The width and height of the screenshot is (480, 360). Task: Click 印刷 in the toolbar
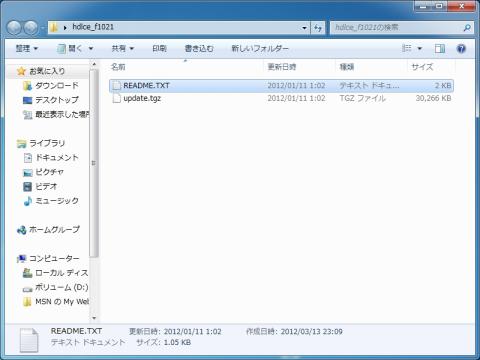(159, 49)
